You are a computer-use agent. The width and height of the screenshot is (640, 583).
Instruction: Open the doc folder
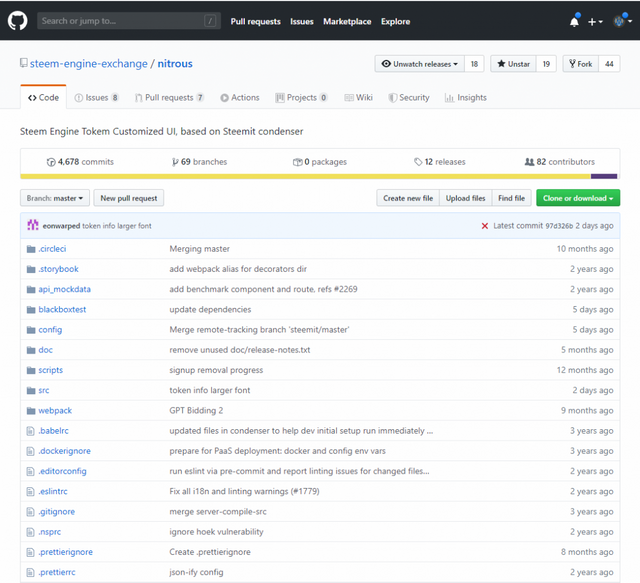click(45, 350)
